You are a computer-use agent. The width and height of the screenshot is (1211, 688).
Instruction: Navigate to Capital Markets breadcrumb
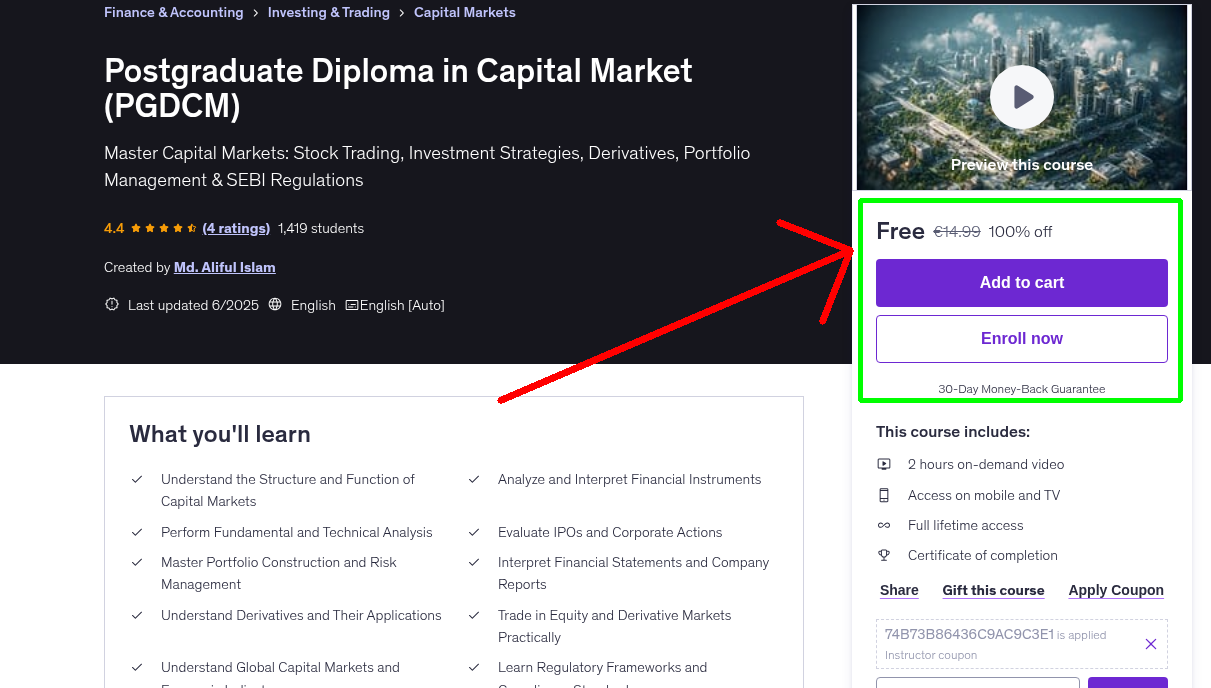pos(464,12)
